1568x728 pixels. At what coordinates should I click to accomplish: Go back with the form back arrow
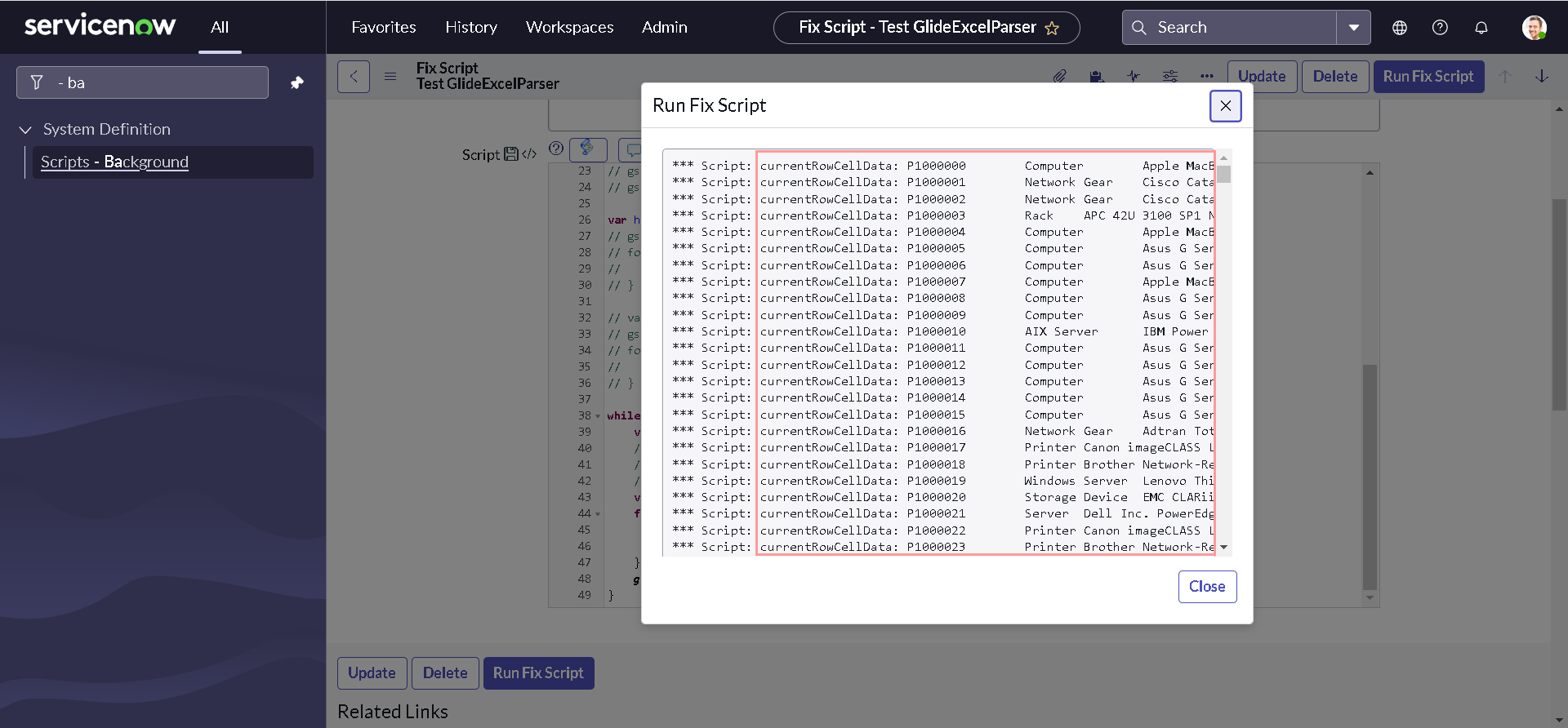(354, 77)
